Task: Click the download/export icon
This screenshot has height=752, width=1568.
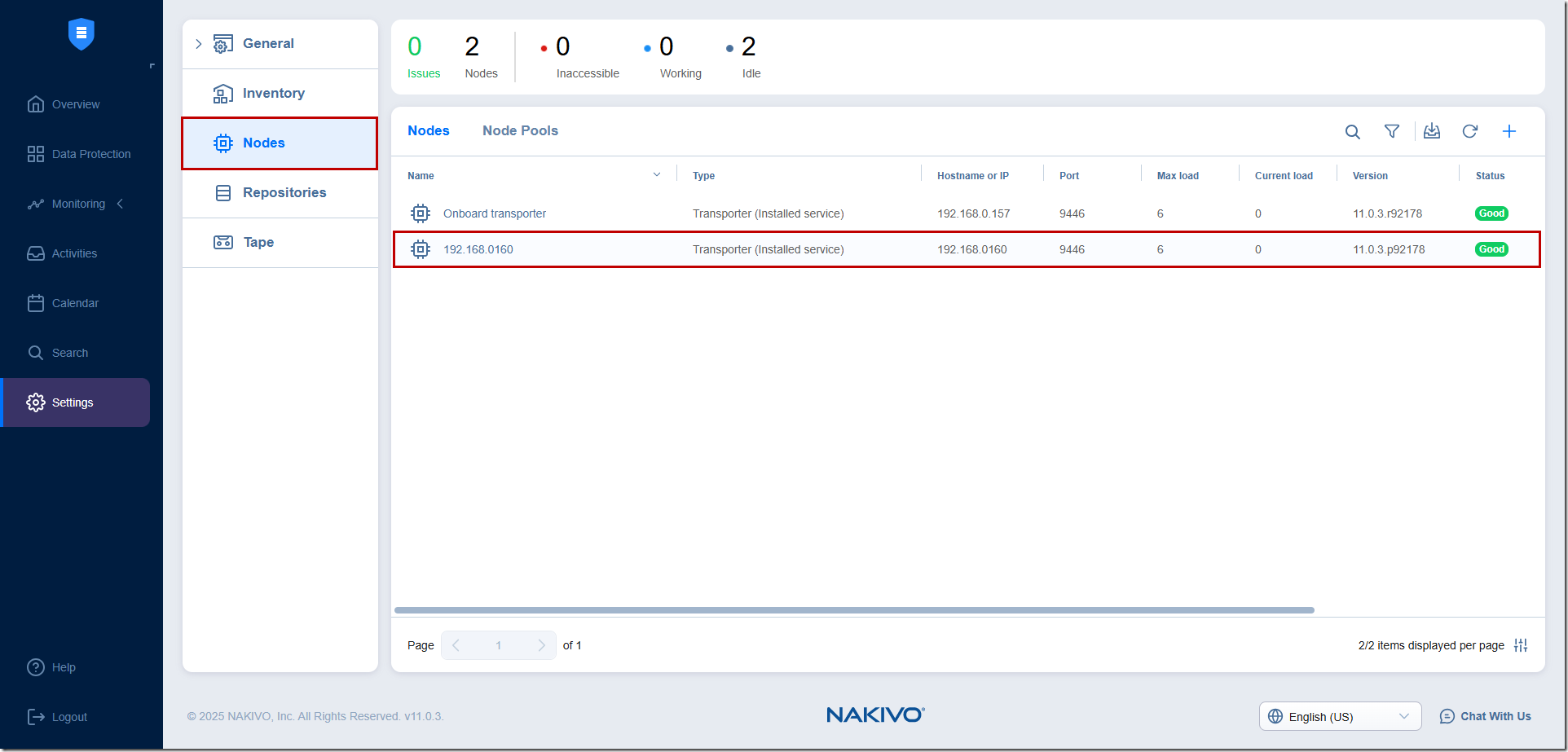Action: click(1432, 131)
